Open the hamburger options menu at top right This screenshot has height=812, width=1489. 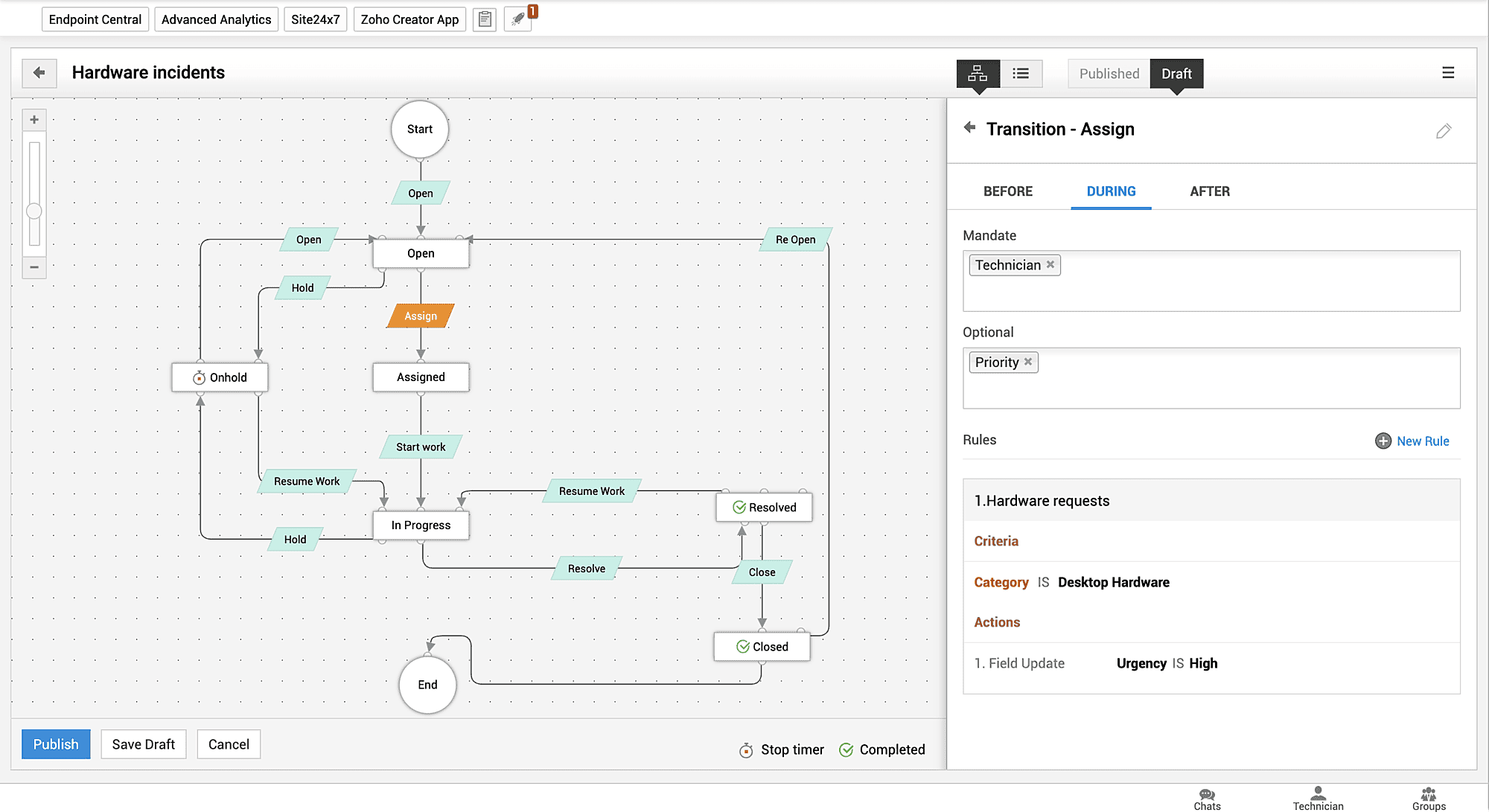pyautogui.click(x=1448, y=72)
